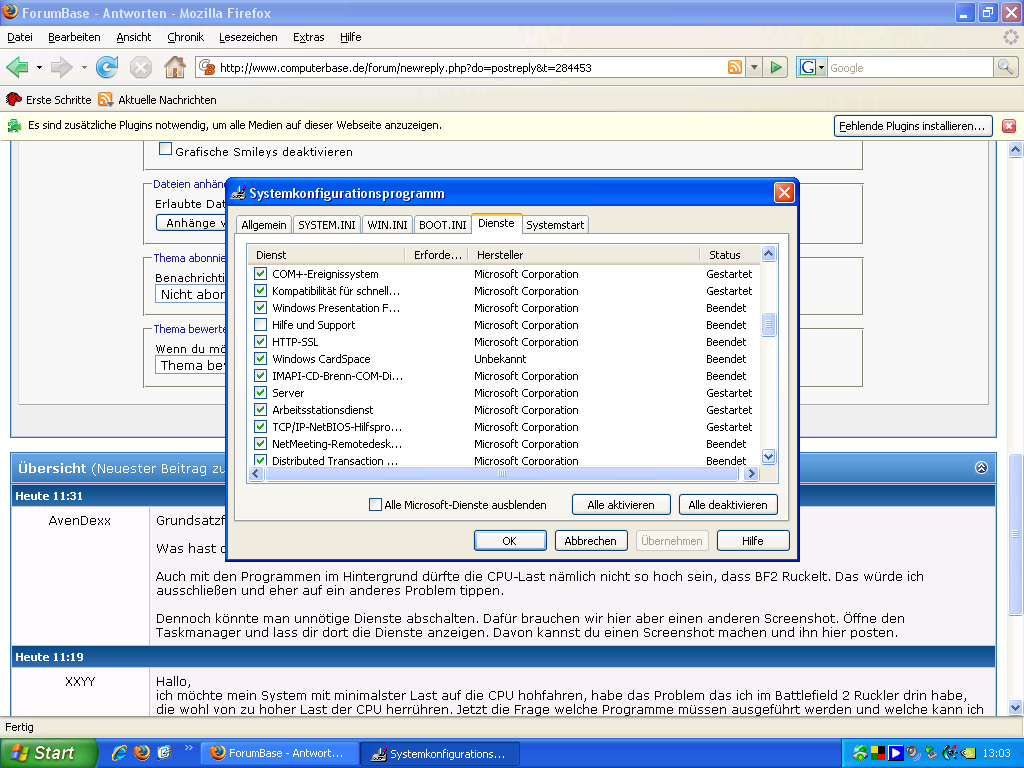Viewport: 1024px width, 768px height.
Task: Click Fehlende Plugins installieren button
Action: tap(912, 126)
